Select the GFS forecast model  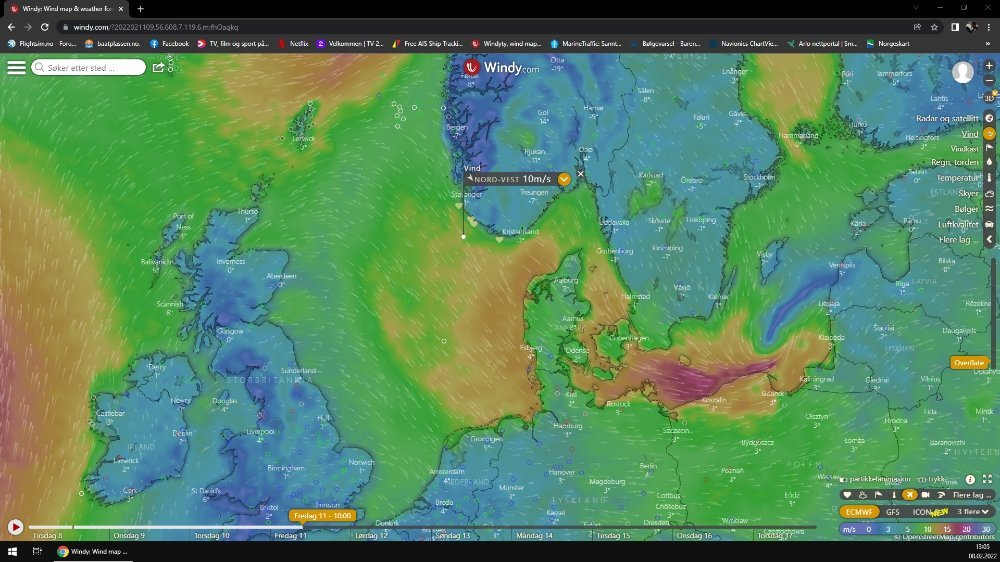point(892,512)
